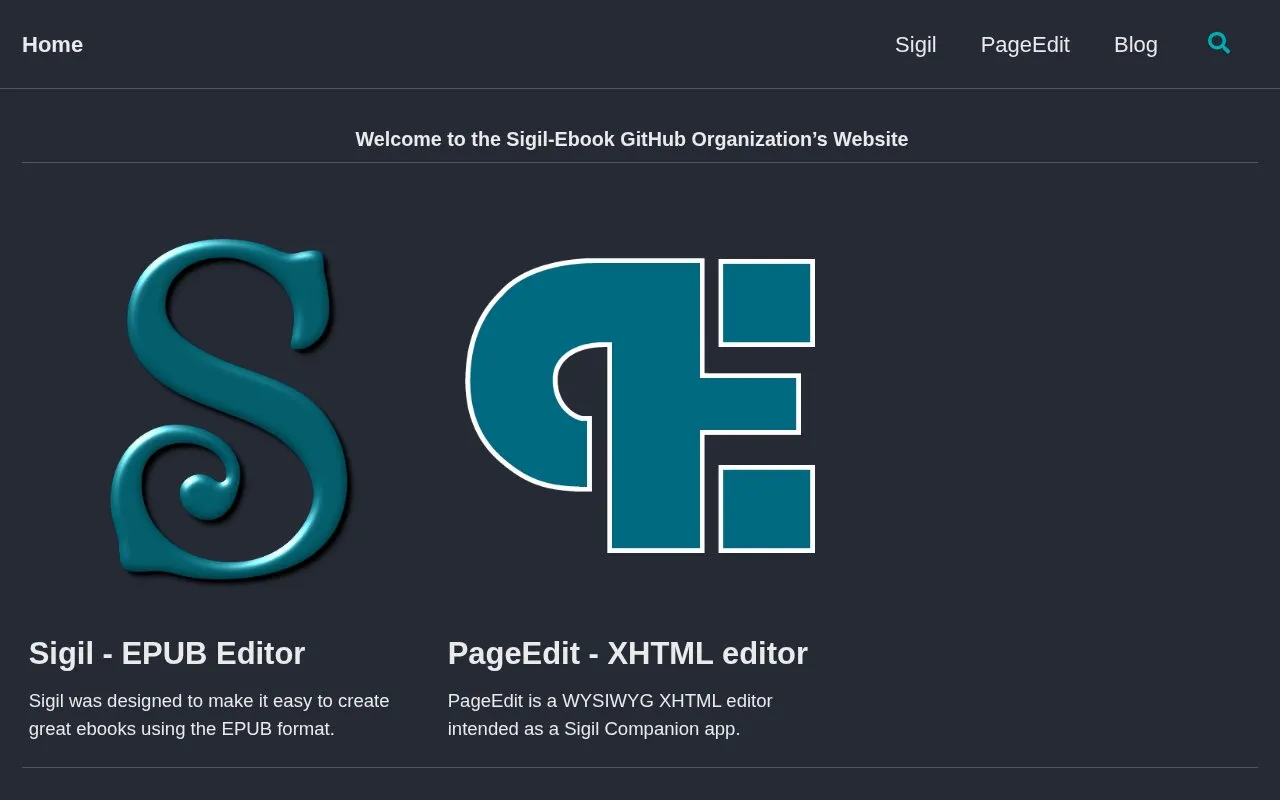Click the Sigil S logo image

tap(231, 410)
